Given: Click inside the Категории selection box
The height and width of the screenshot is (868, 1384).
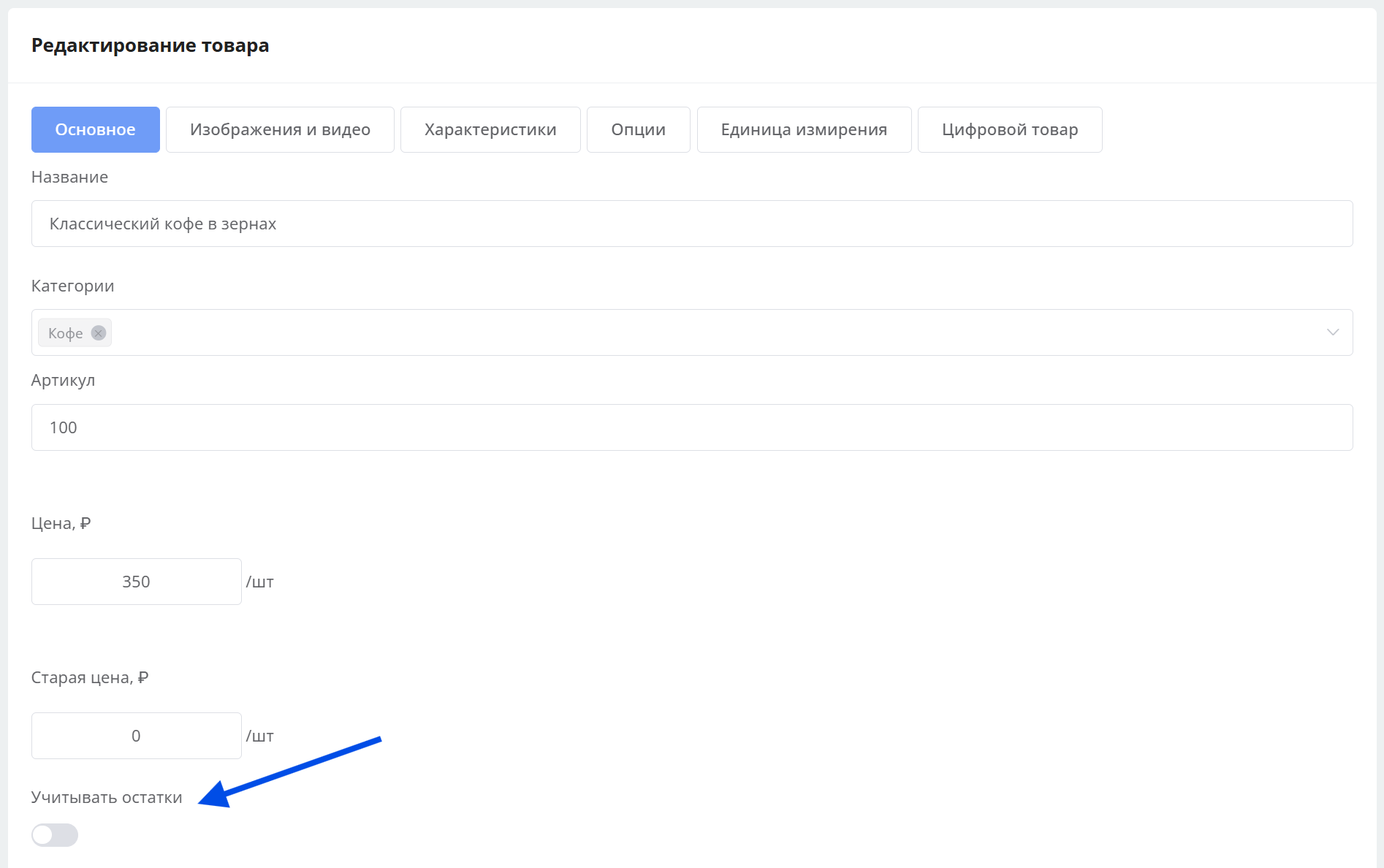Looking at the screenshot, I should tap(658, 332).
